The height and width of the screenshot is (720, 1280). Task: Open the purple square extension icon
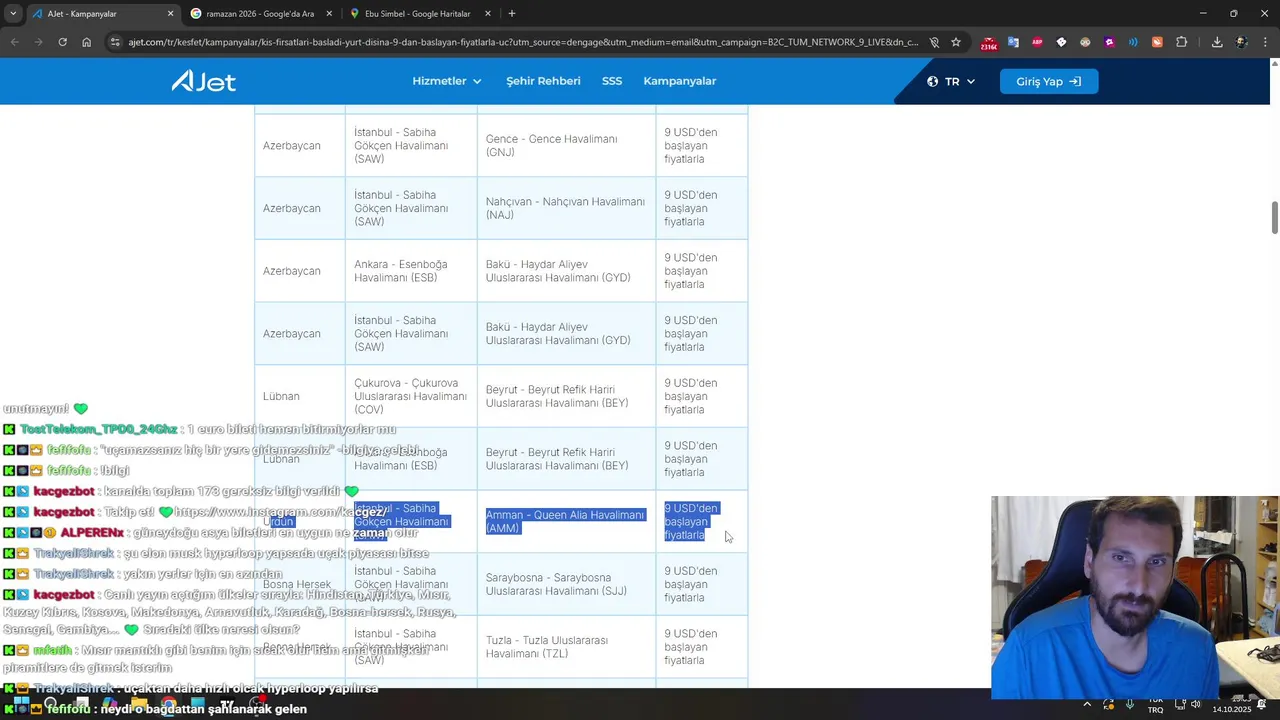tap(1109, 42)
